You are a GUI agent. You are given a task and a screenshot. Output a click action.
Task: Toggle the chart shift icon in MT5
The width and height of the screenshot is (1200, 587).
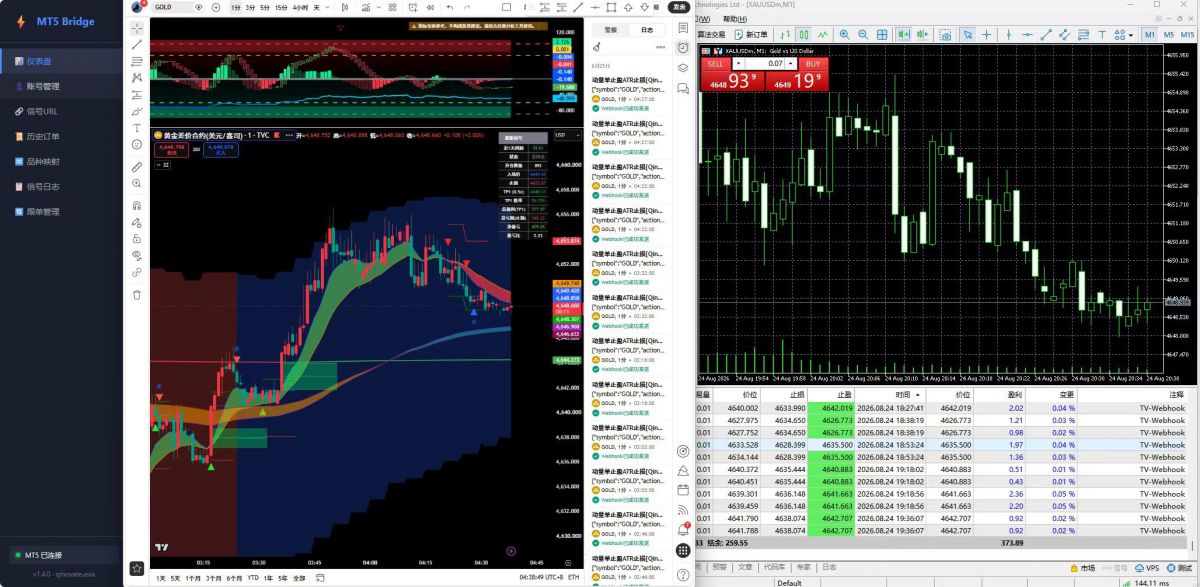(x=923, y=34)
